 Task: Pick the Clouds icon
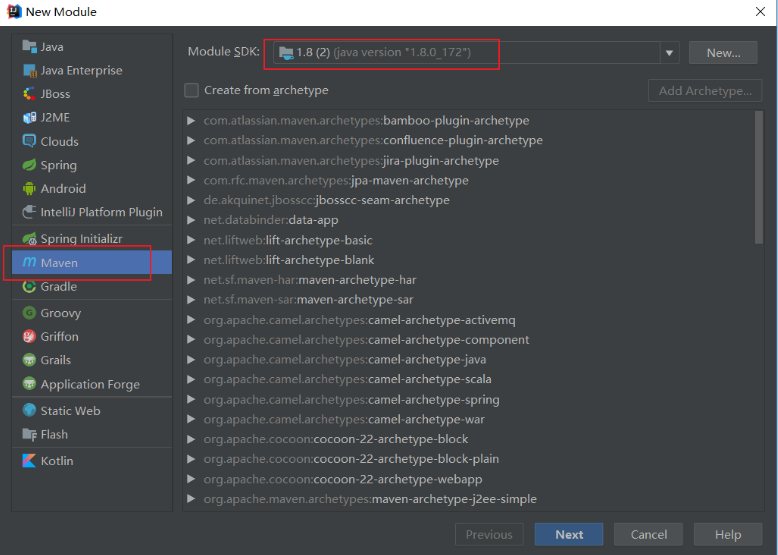tap(29, 141)
